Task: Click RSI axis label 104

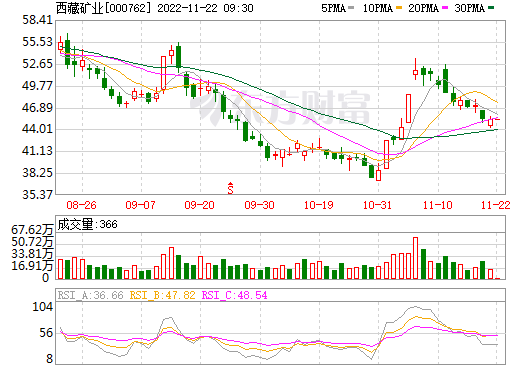Action: coord(43,307)
